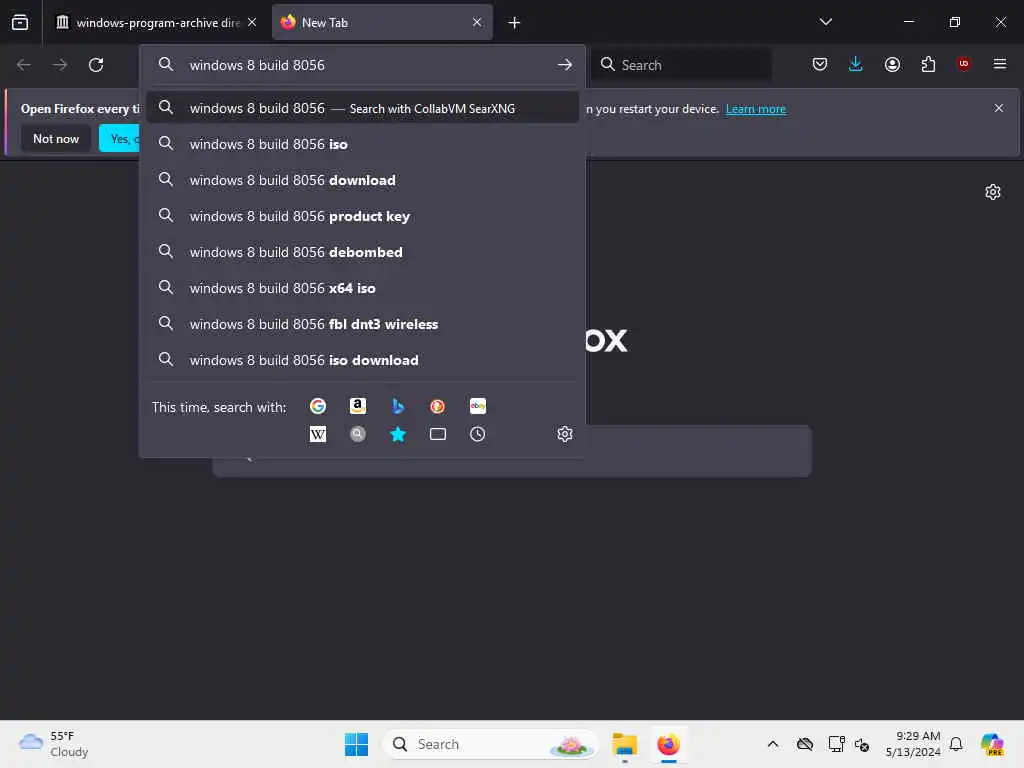Screen dimensions: 1024x768
Task: Launch Copilot preview from taskbar
Action: [x=992, y=744]
